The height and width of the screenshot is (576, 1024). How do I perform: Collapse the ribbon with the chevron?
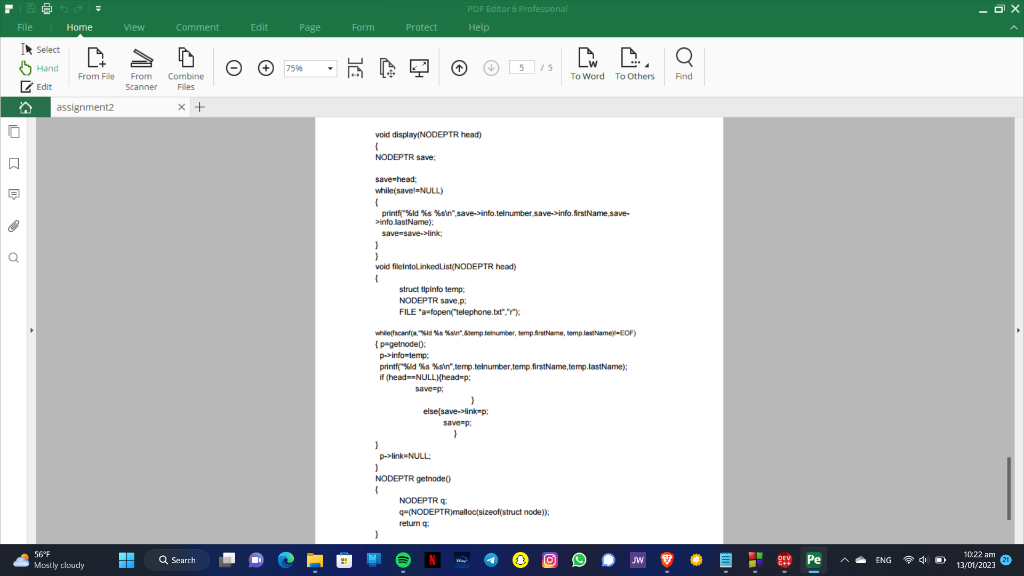(1013, 27)
